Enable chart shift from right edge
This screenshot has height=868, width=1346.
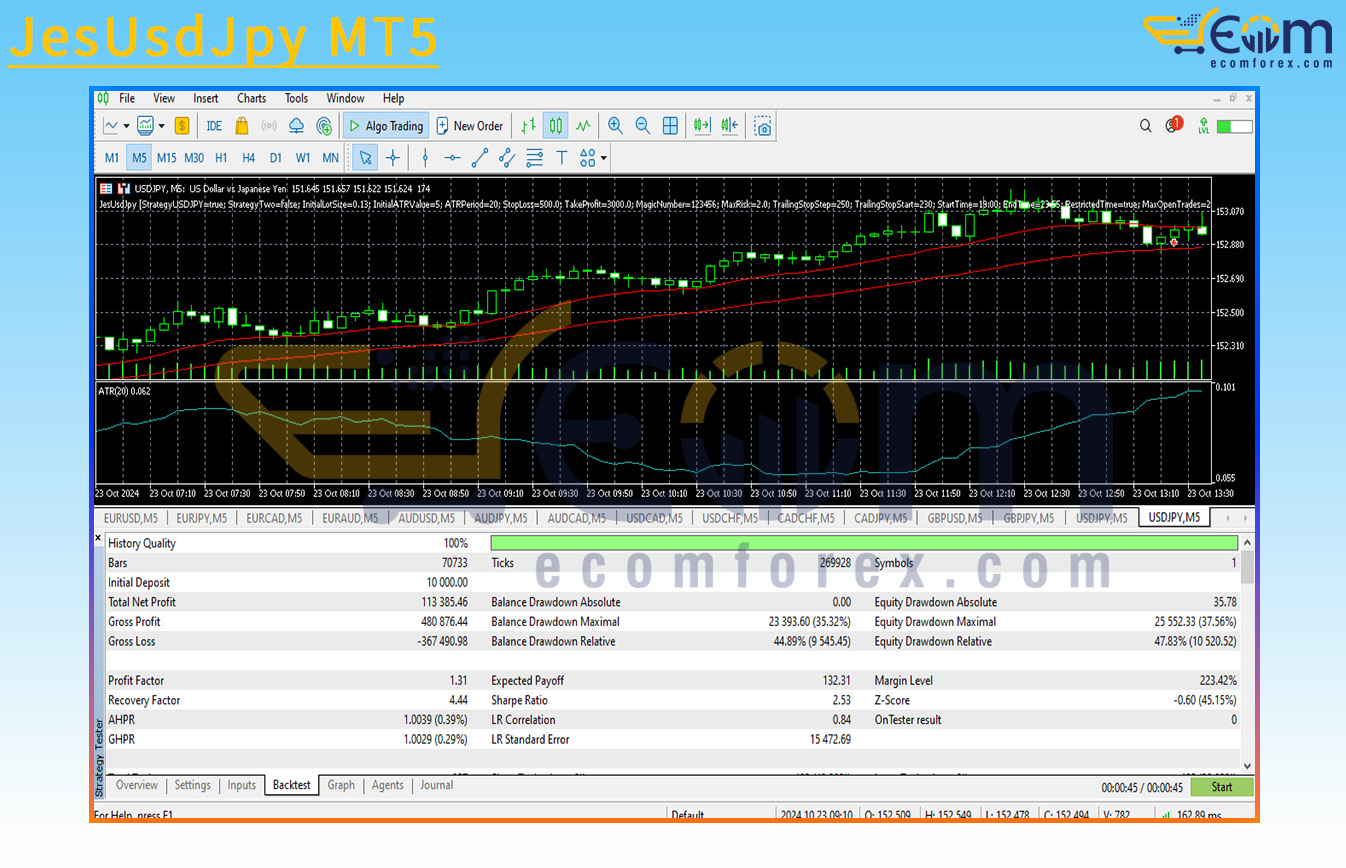730,126
